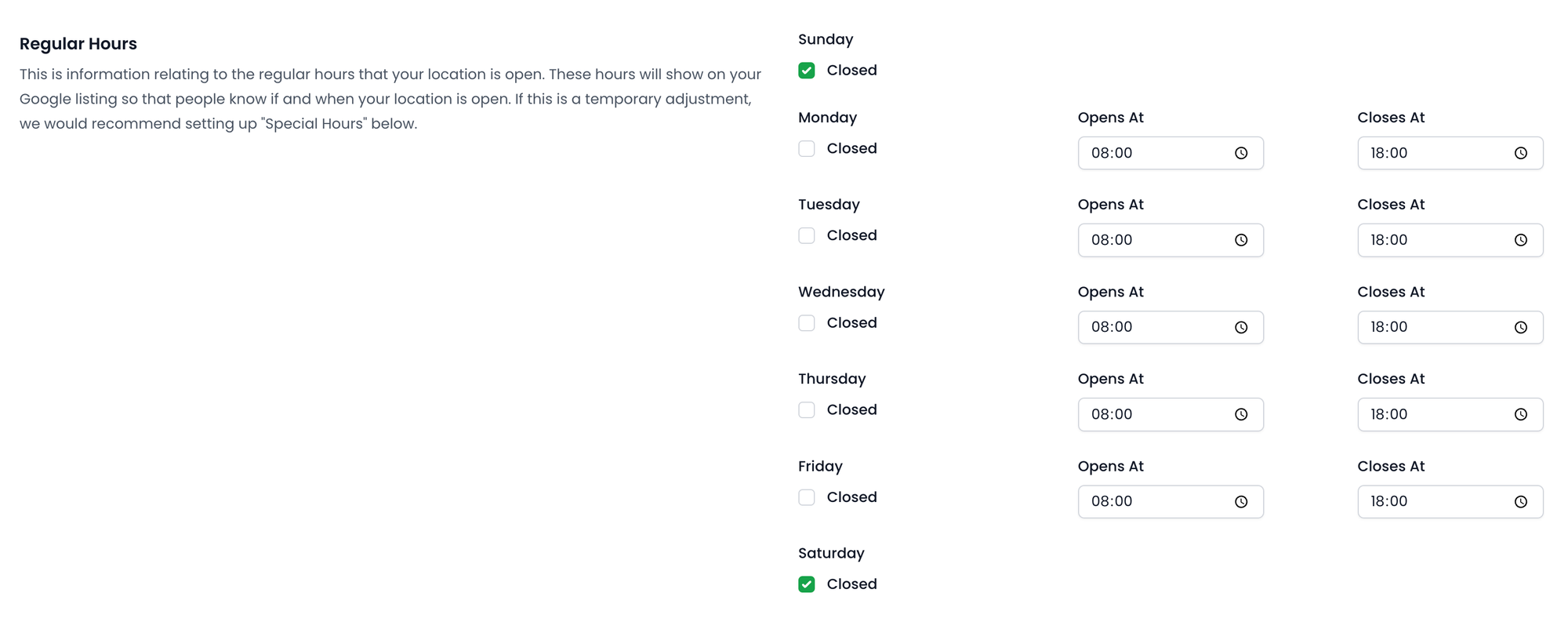The image size is (1568, 644).
Task: Mark Monday as Closed
Action: [x=807, y=149]
